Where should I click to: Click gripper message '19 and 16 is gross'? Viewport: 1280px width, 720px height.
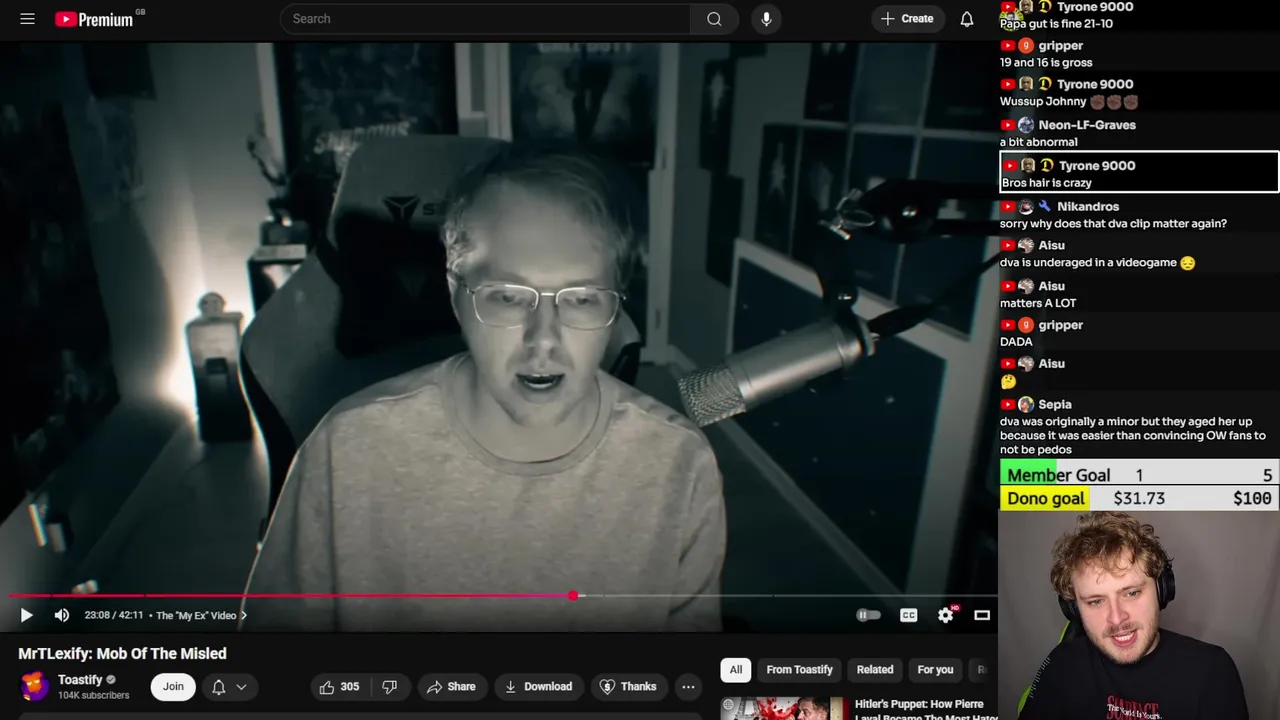(1046, 63)
